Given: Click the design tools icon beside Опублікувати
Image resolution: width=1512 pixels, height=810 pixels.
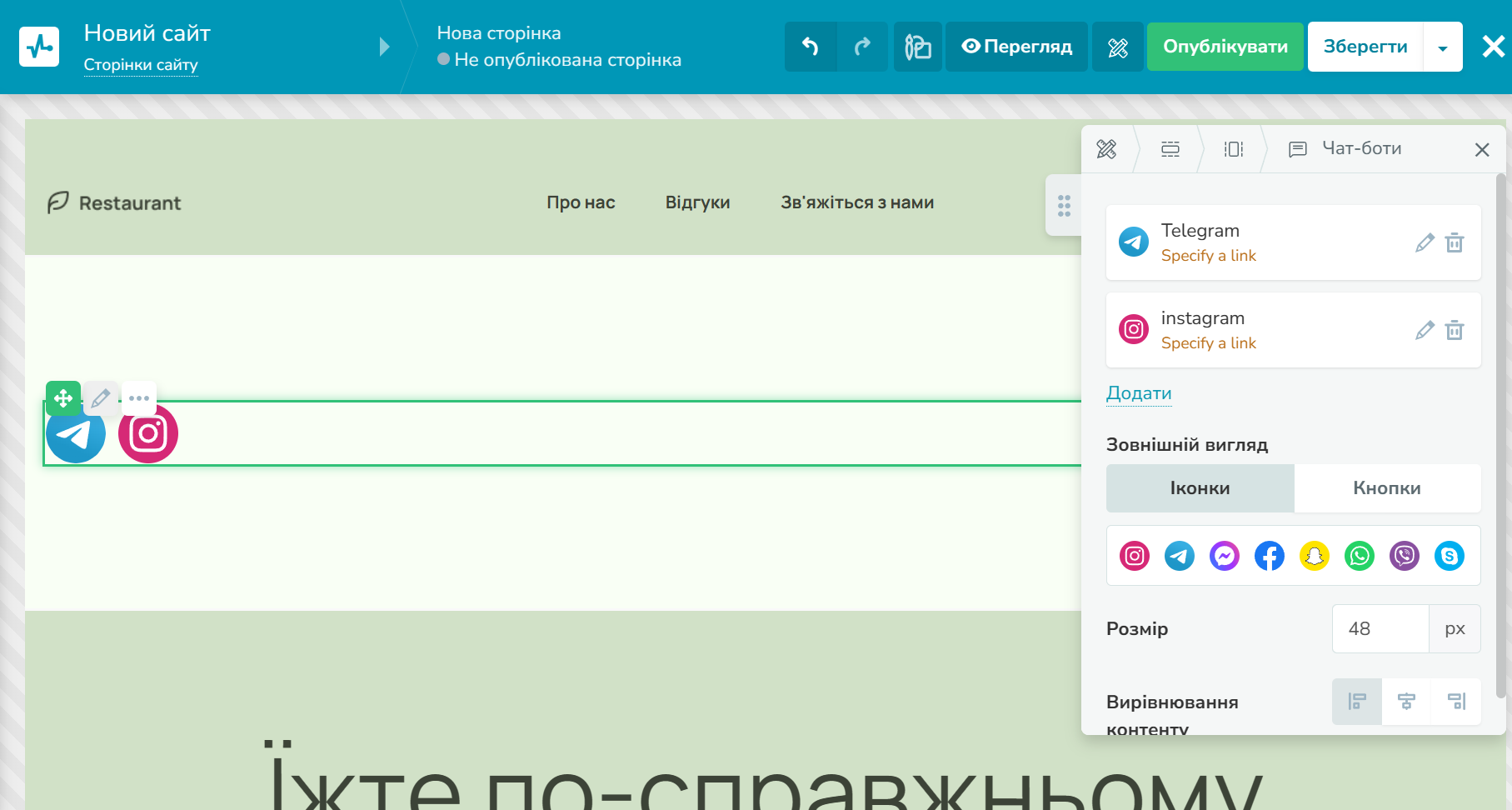Looking at the screenshot, I should pos(1118,47).
